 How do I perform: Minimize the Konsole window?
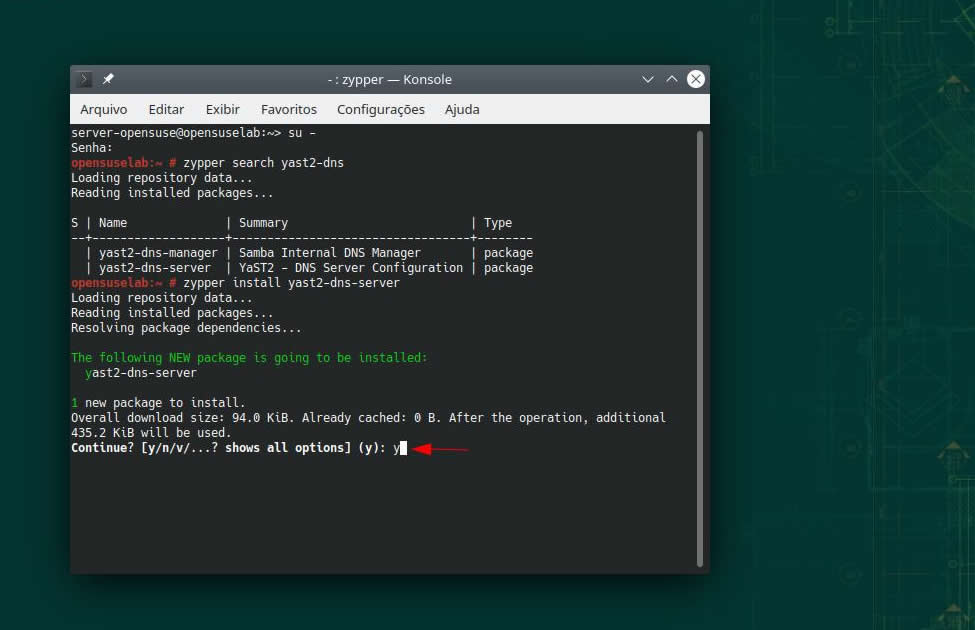point(648,79)
